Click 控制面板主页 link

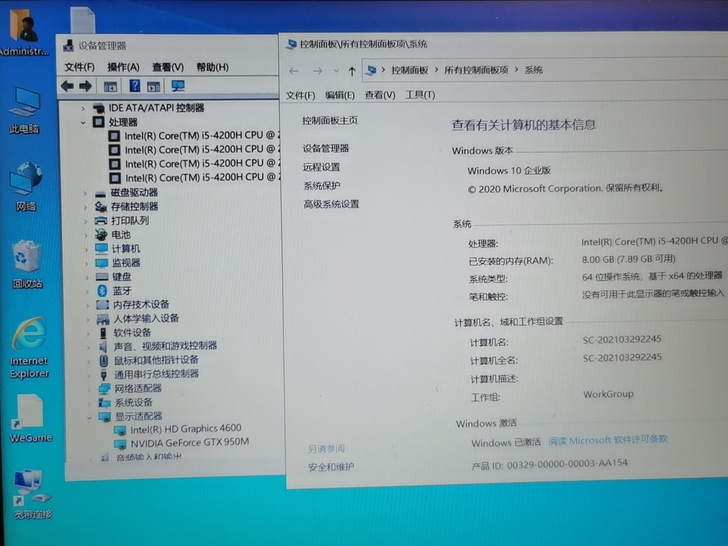330,121
